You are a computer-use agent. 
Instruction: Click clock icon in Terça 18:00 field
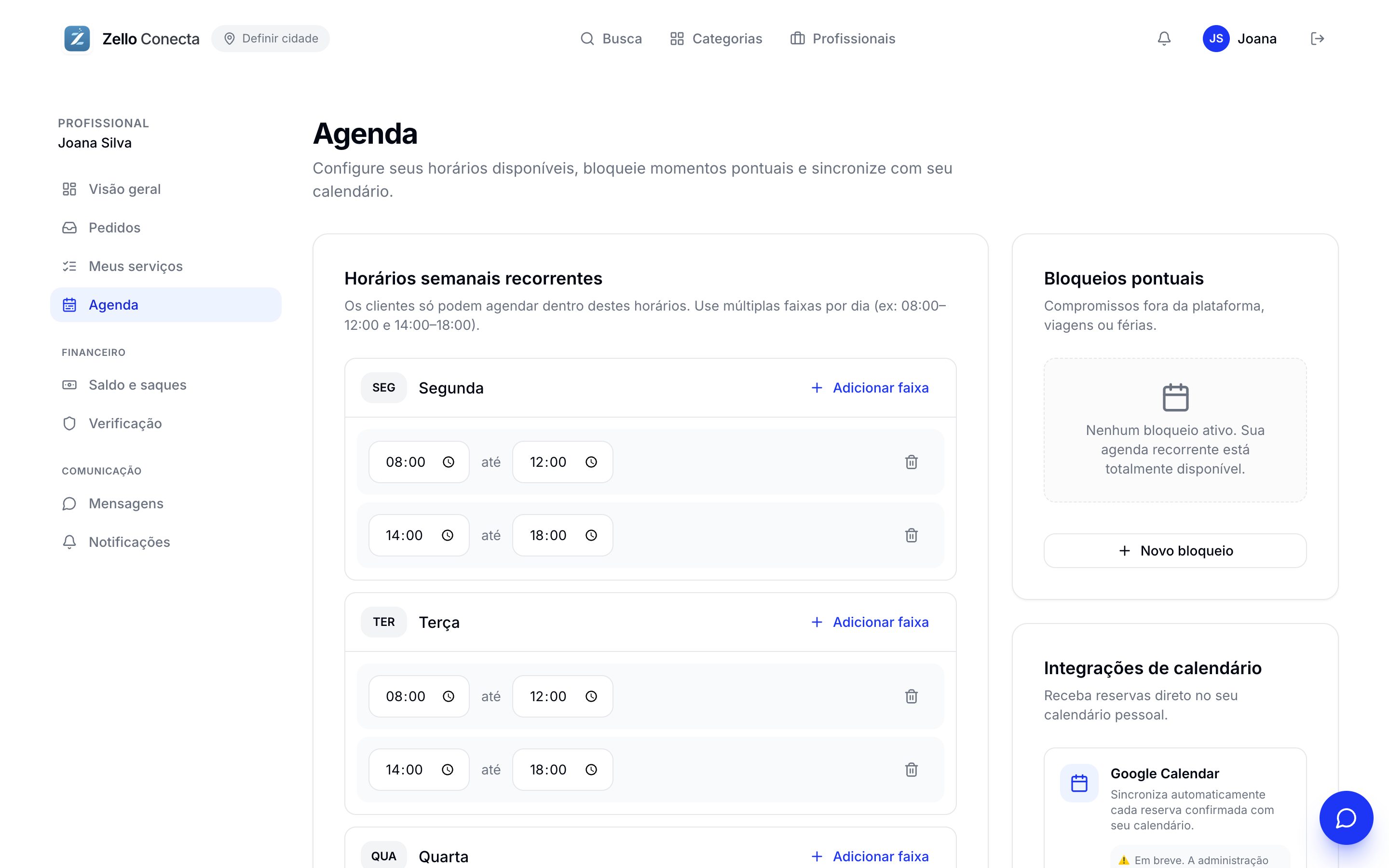591,769
